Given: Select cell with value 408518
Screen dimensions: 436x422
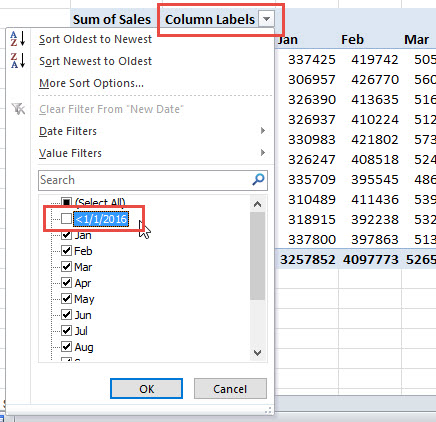Looking at the screenshot, I should [x=375, y=160].
